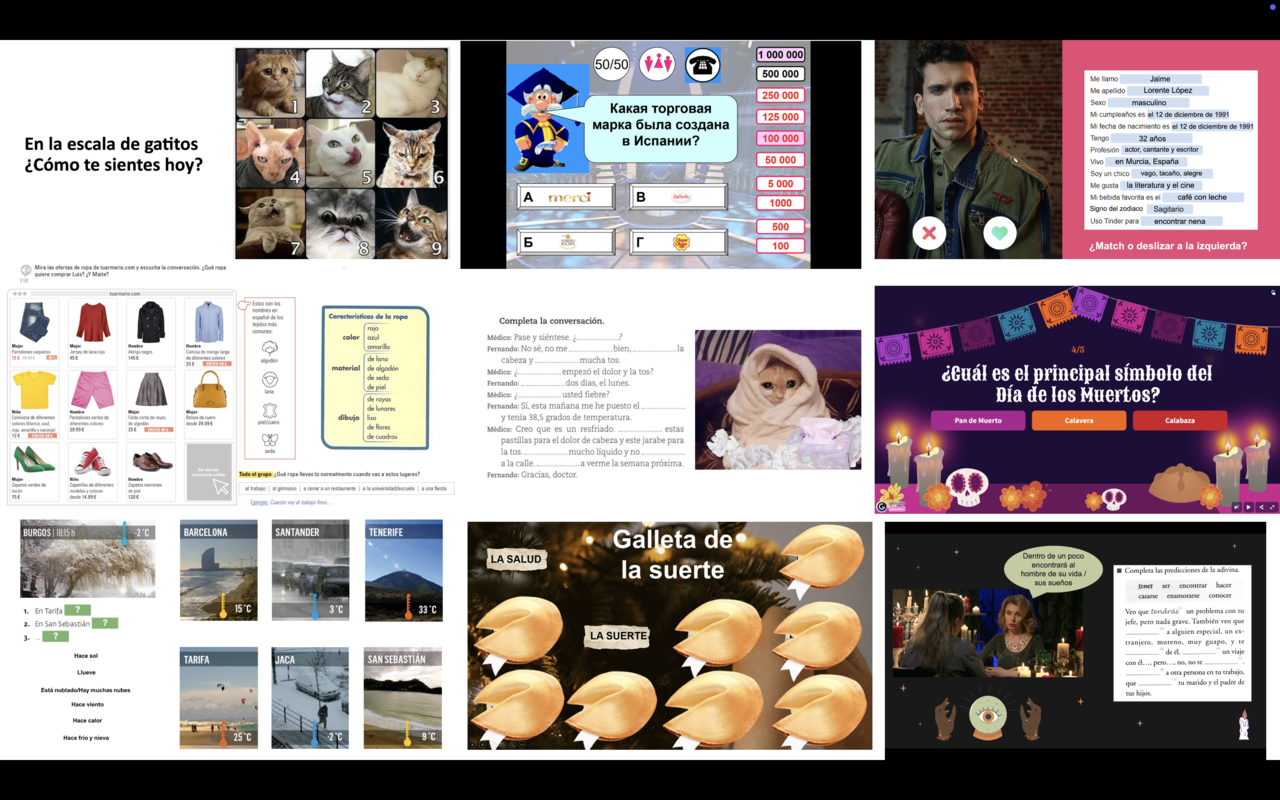Select answer В with the Raffaello logo

(x=678, y=197)
